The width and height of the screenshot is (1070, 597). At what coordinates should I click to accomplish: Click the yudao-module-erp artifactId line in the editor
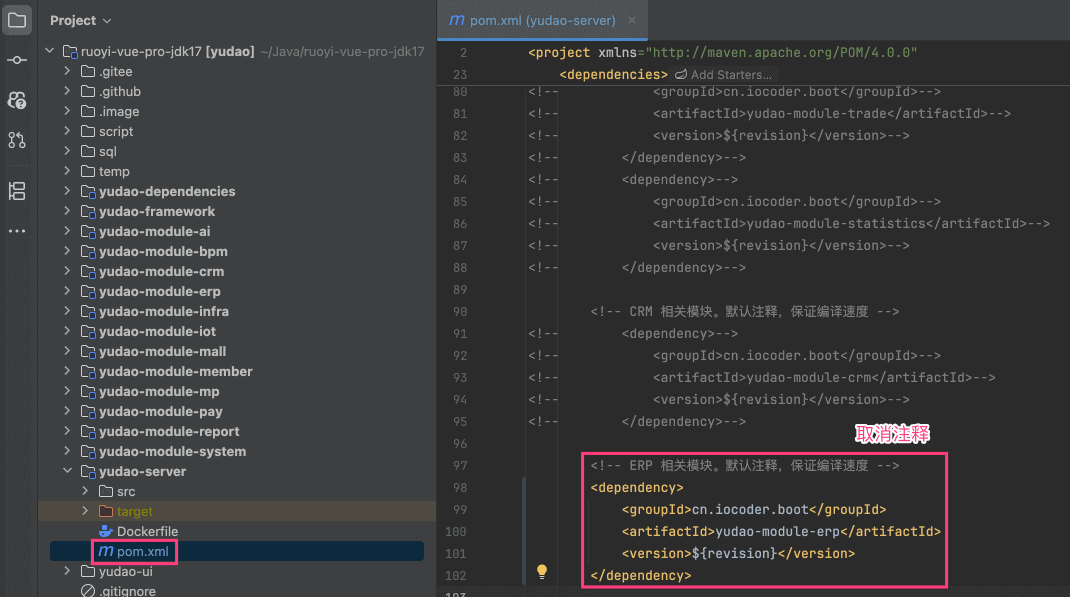point(780,531)
